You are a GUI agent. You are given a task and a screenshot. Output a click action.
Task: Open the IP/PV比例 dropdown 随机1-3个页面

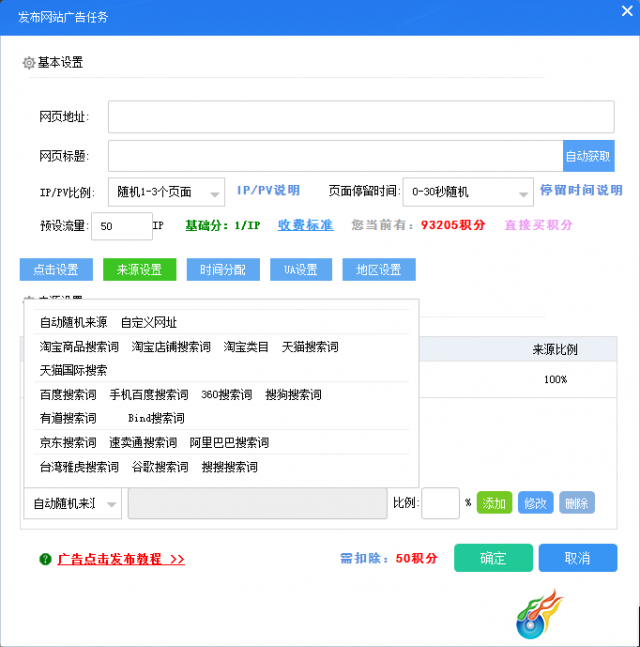[166, 192]
